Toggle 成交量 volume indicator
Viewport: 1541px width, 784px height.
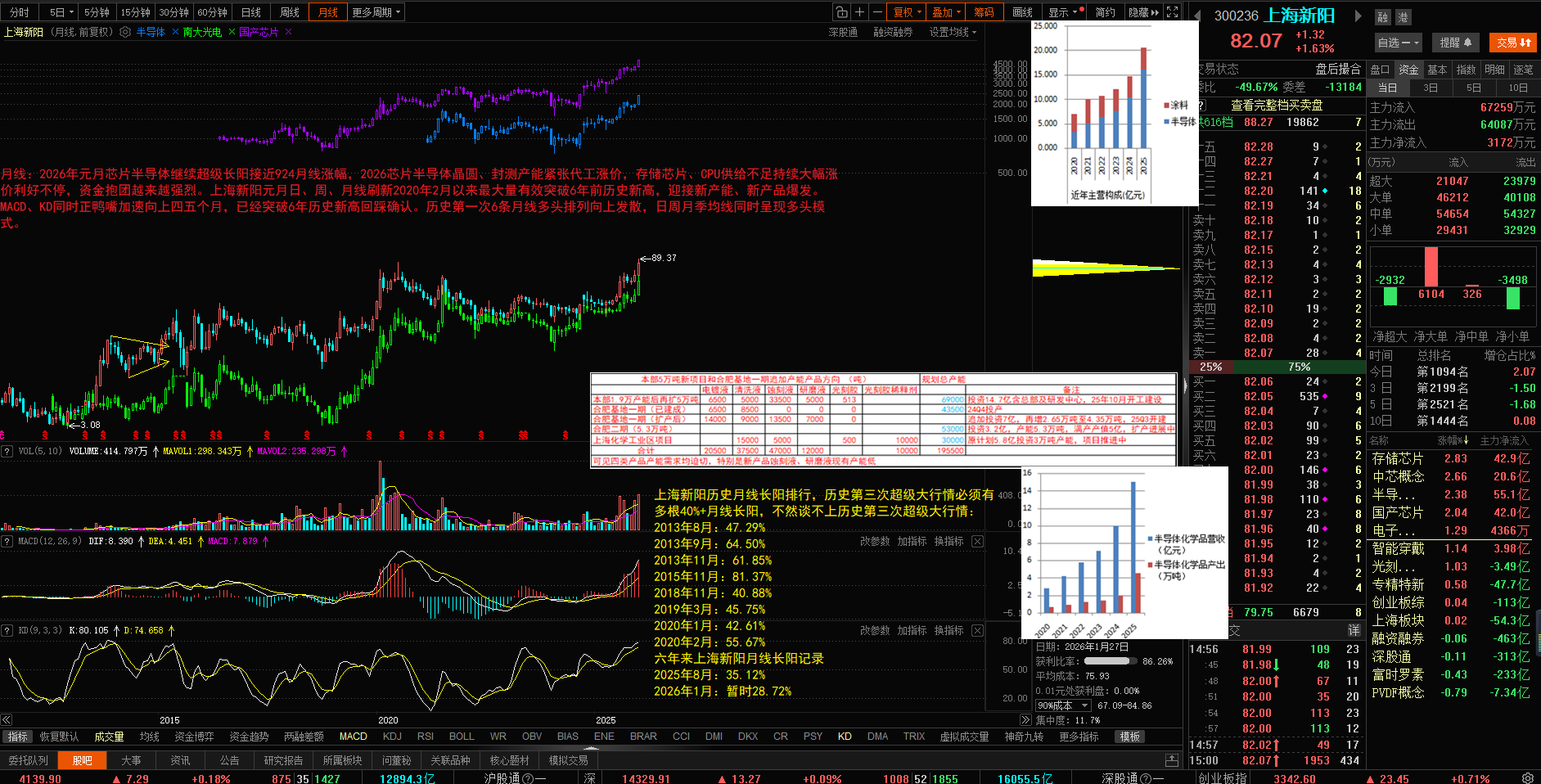tap(109, 737)
